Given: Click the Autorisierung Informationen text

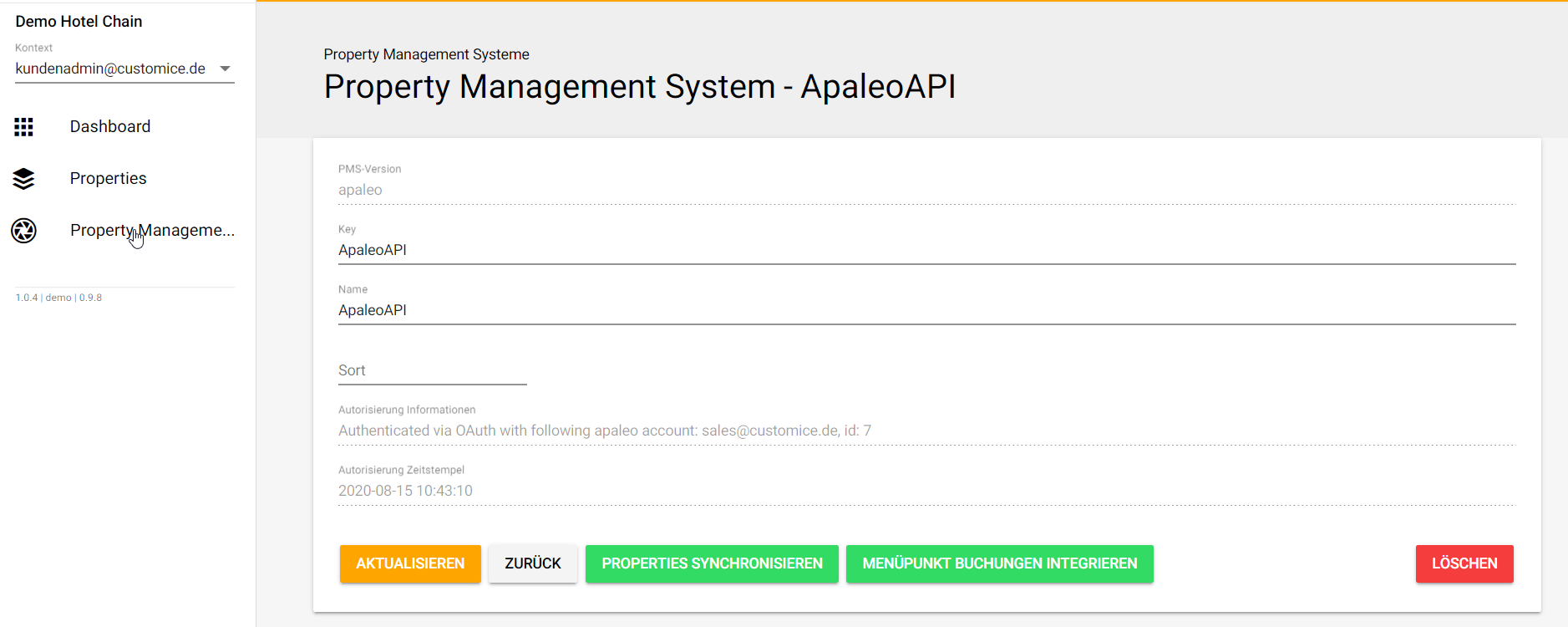Looking at the screenshot, I should point(604,431).
